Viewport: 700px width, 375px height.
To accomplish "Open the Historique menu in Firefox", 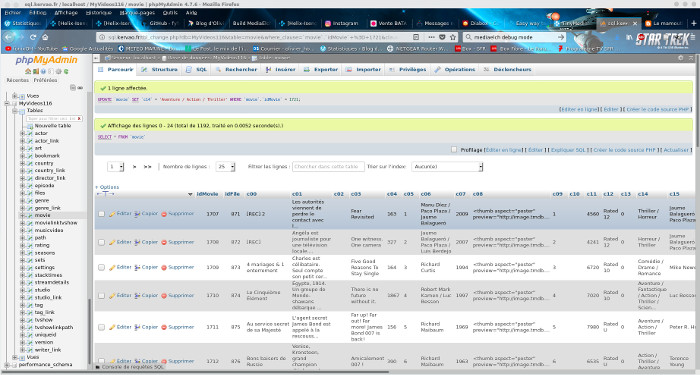I will 99,13.
